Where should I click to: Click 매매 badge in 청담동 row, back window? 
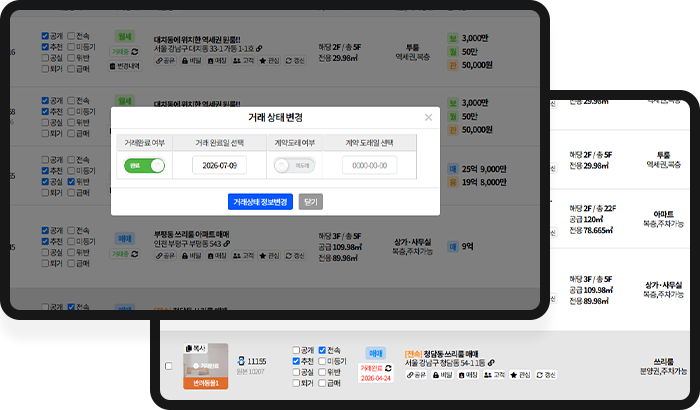coord(376,353)
